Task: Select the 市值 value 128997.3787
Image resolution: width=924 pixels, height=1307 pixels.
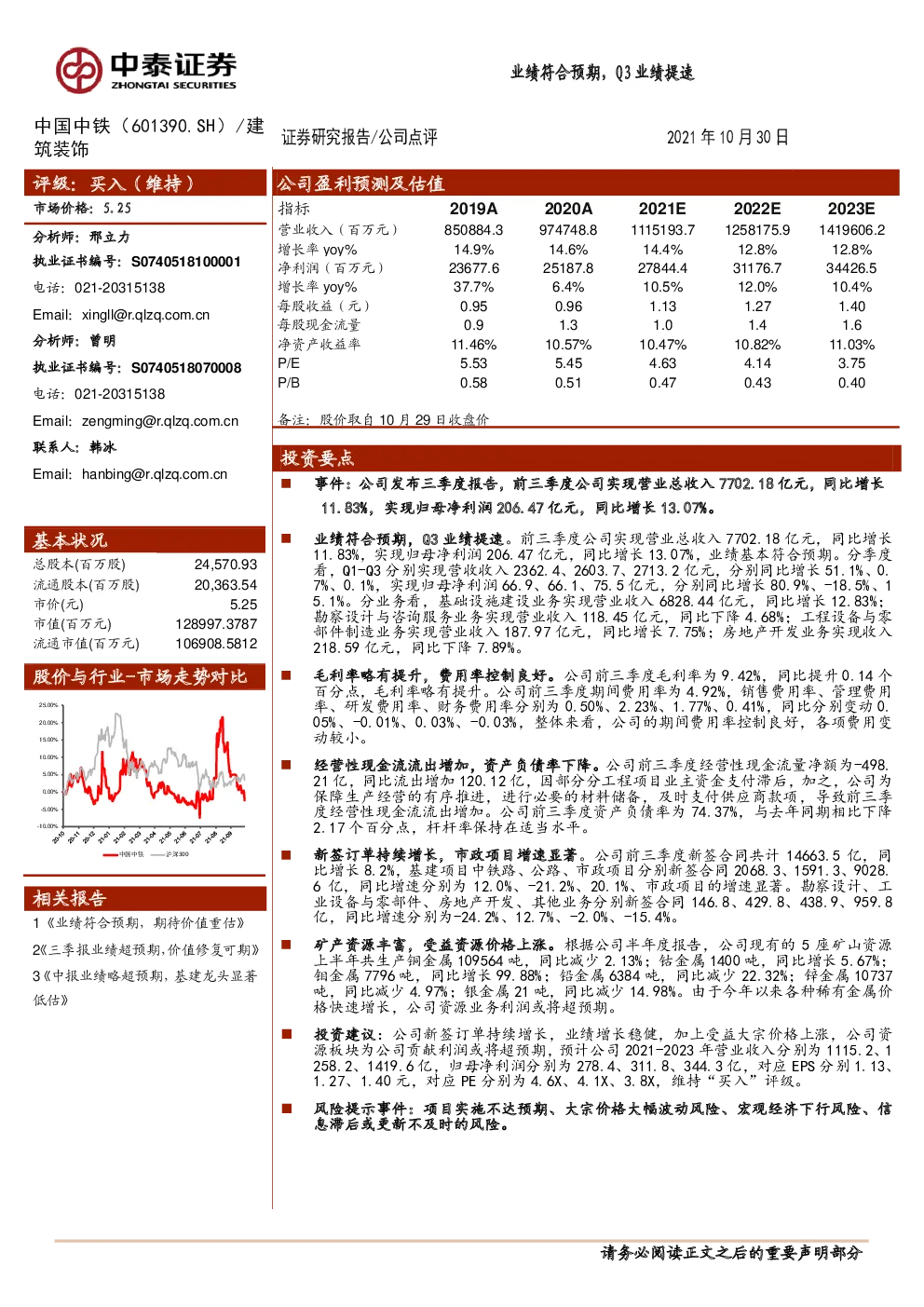Action: pyautogui.click(x=216, y=624)
